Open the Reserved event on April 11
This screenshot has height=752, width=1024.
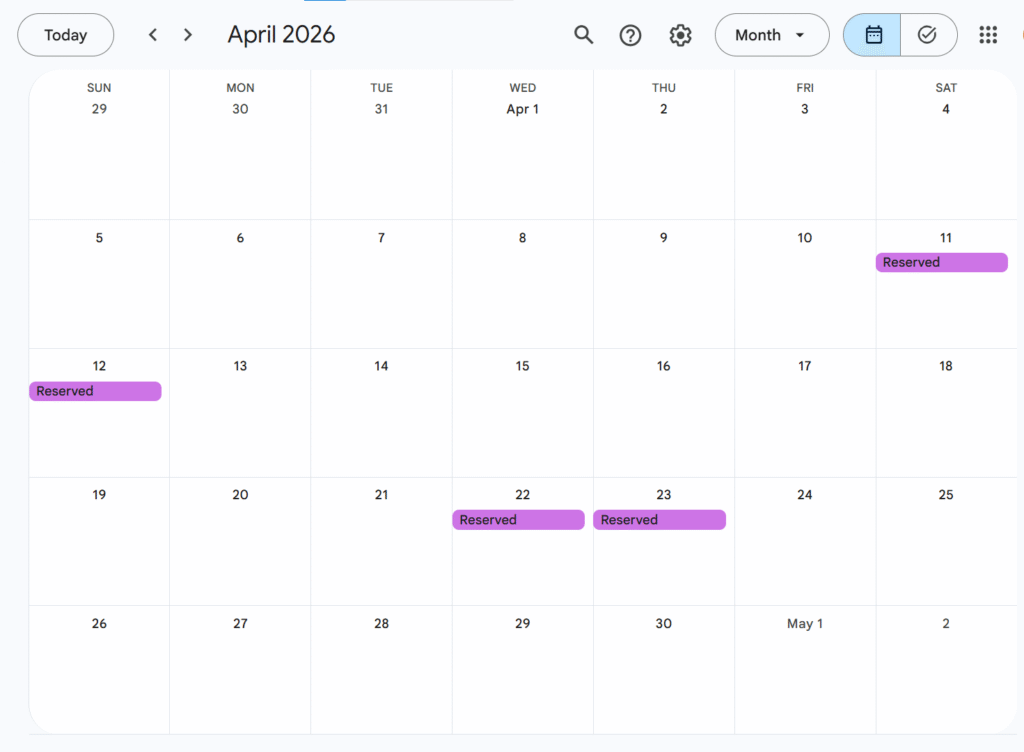[941, 262]
